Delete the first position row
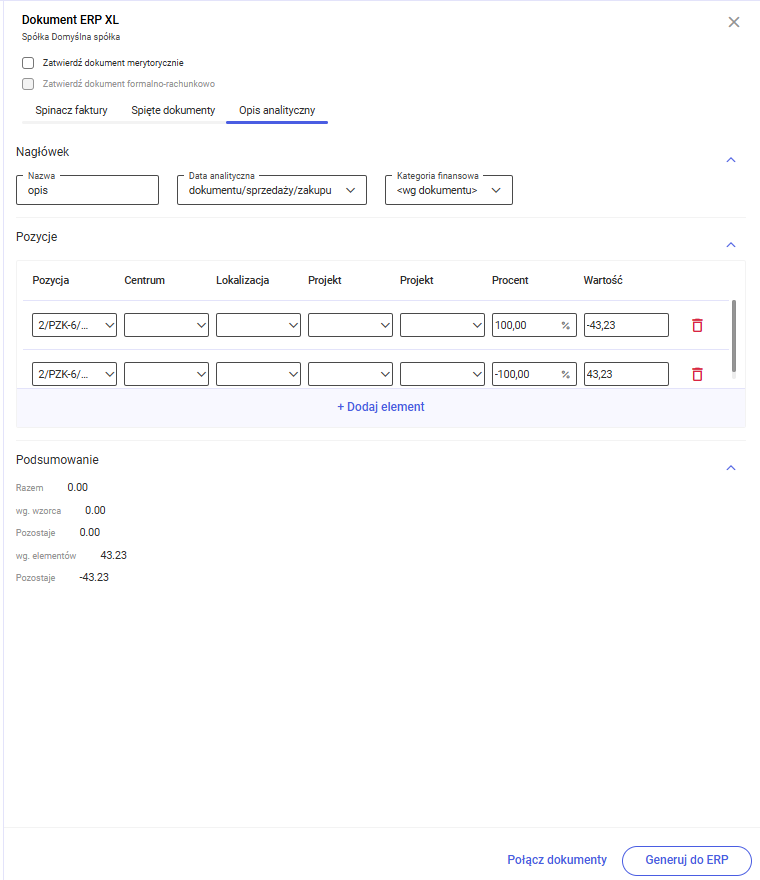The width and height of the screenshot is (760, 880). click(x=697, y=325)
